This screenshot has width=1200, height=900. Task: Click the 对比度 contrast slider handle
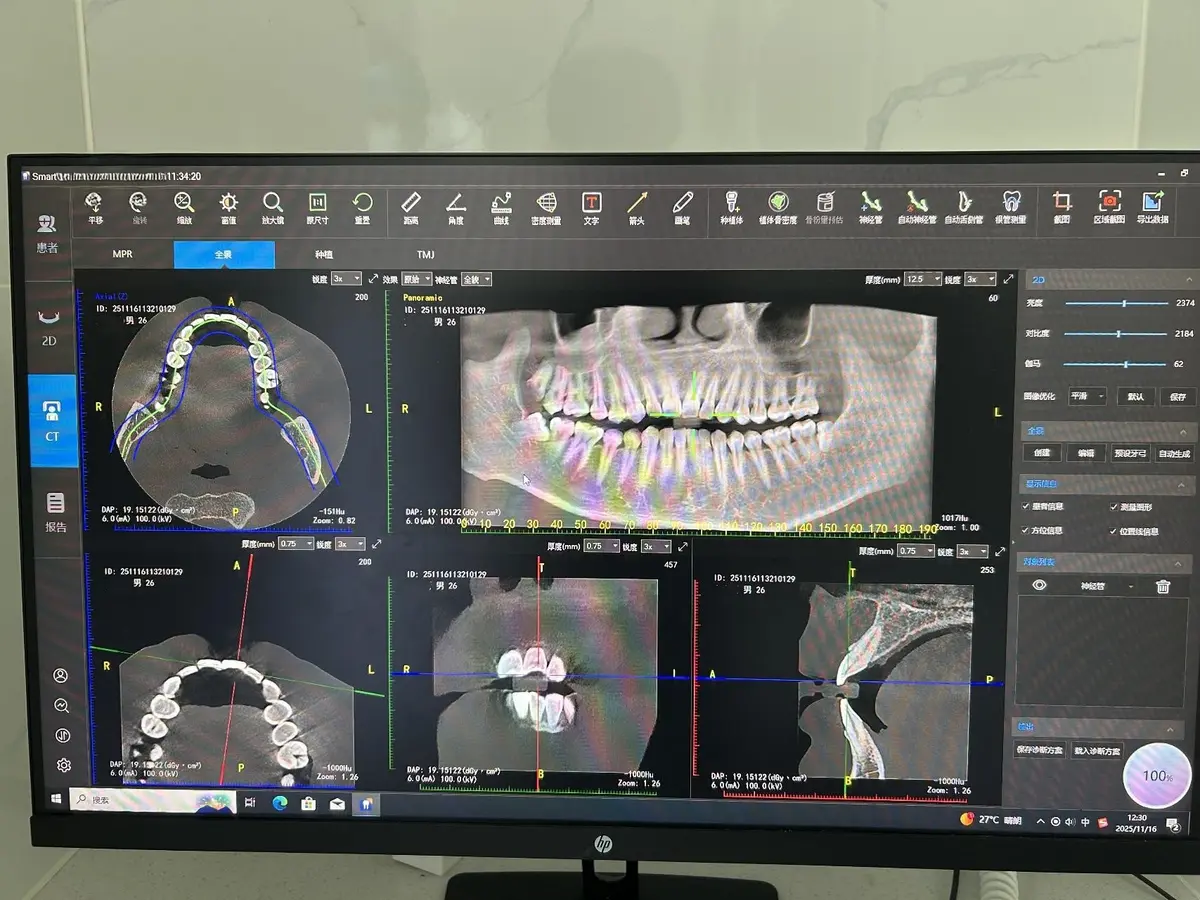[1118, 333]
